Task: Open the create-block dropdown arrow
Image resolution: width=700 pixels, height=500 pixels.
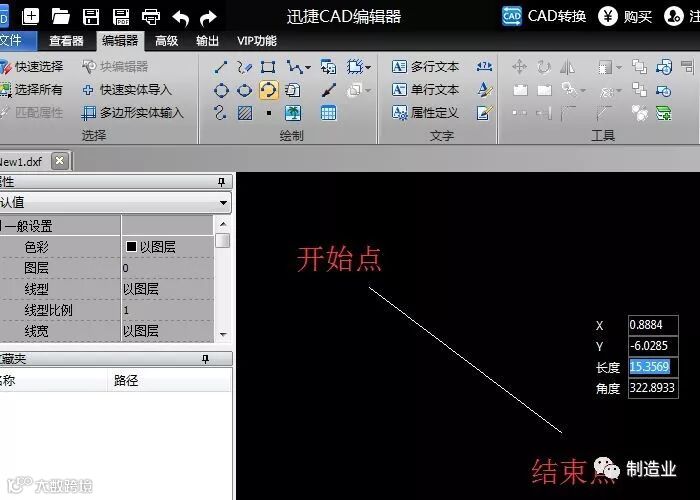Action: [368, 68]
